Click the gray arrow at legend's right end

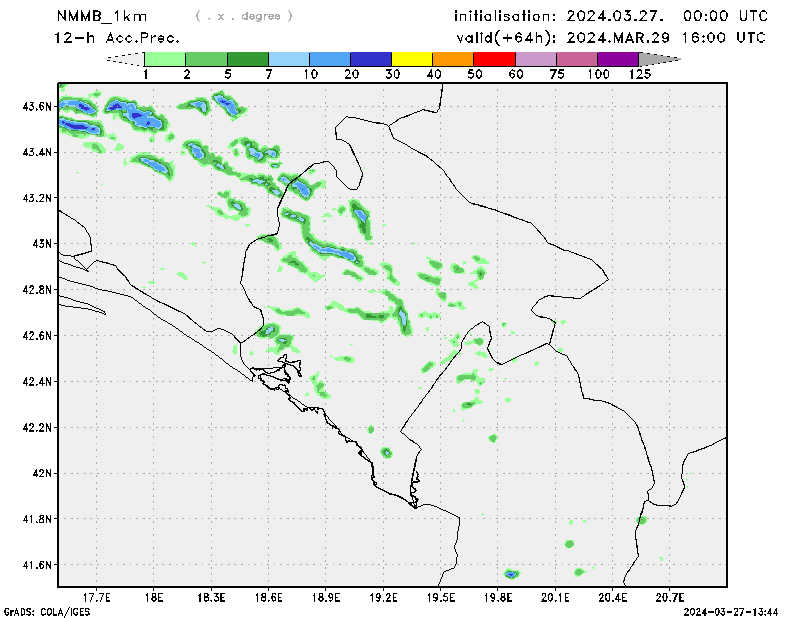pos(659,59)
